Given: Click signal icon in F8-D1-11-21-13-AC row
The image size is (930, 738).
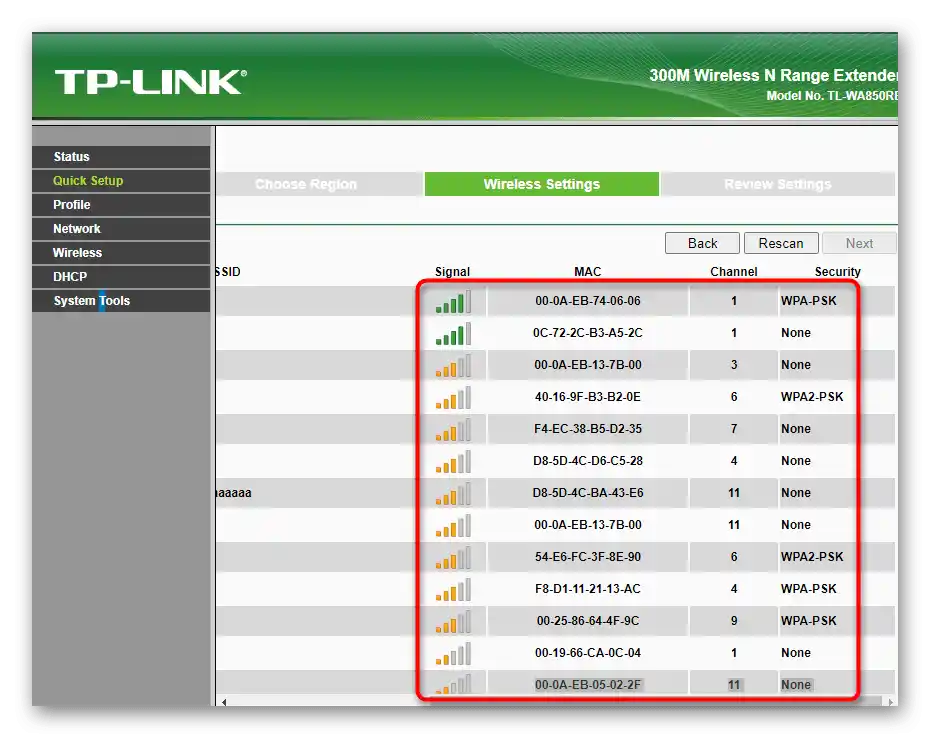Looking at the screenshot, I should tap(453, 590).
